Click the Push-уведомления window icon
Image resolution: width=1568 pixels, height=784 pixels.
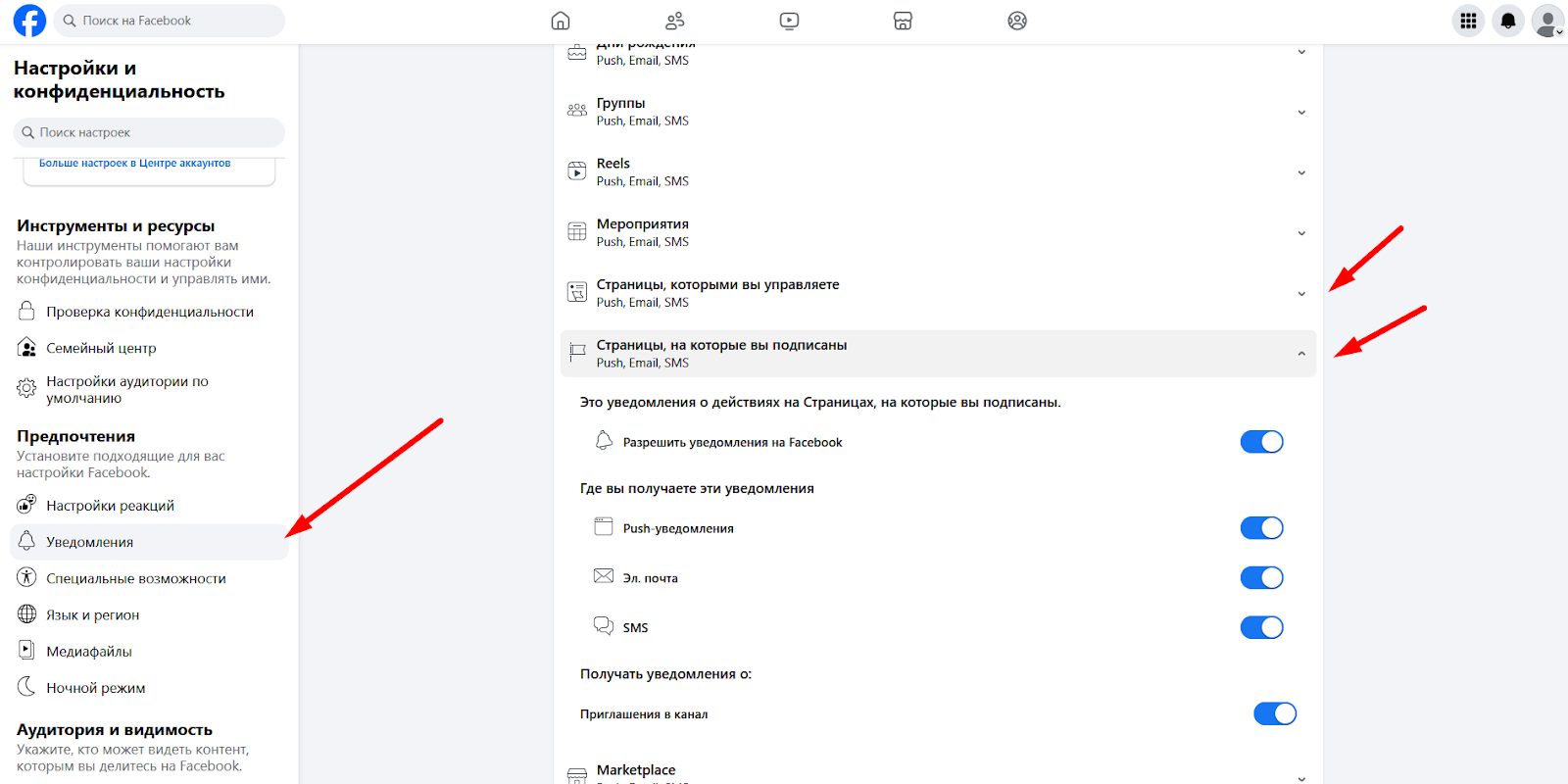pos(604,526)
